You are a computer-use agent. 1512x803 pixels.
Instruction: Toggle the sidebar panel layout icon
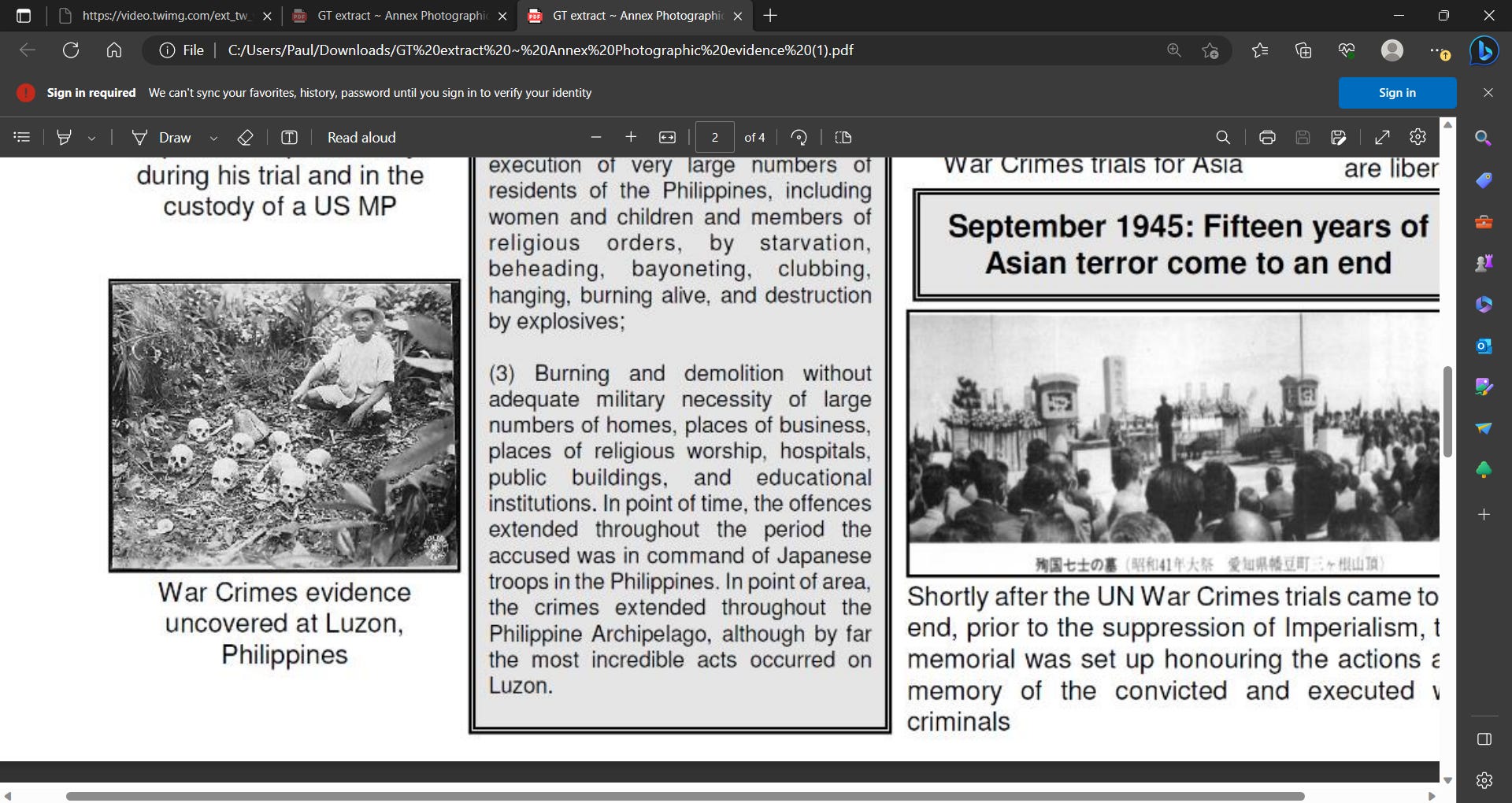(x=1484, y=738)
